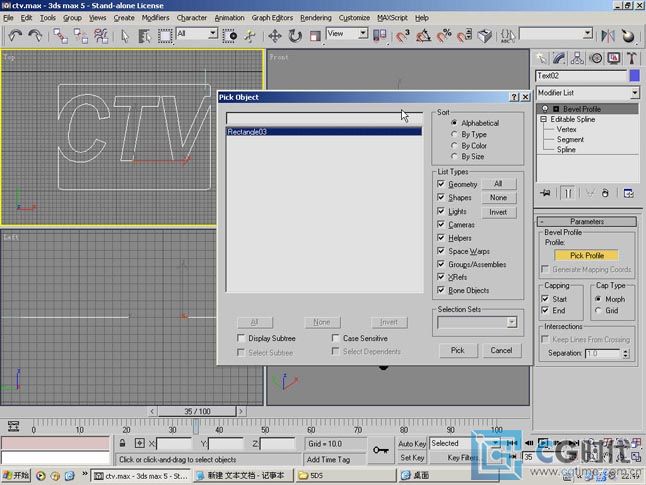Click Cancel in Pick Object dialog
This screenshot has height=485, width=646.
pos(501,350)
